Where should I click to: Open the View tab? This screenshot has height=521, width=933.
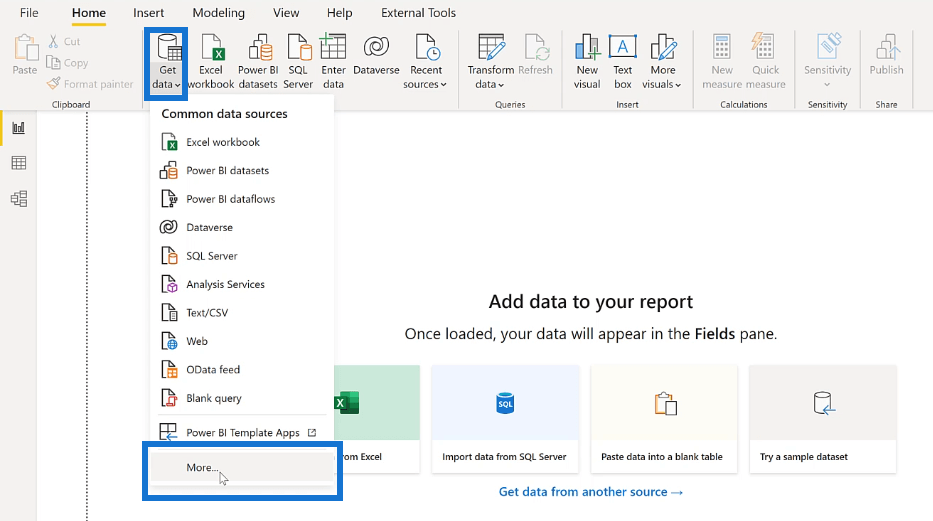[286, 12]
